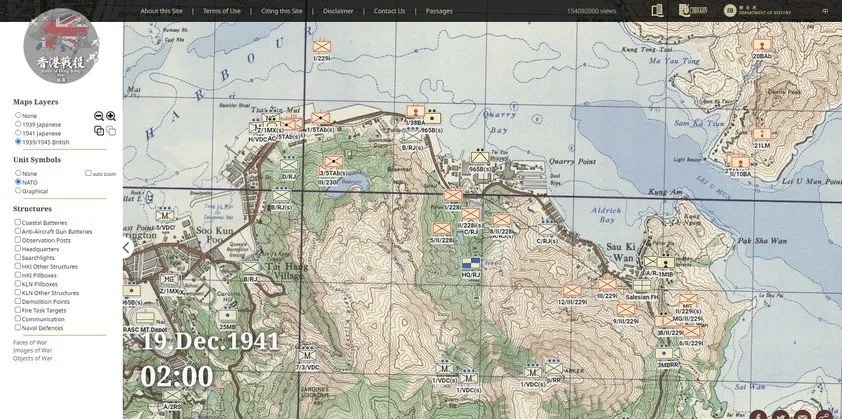This screenshot has height=419, width=842.
Task: Click the I/38BA unit marker
Action: click(x=416, y=111)
